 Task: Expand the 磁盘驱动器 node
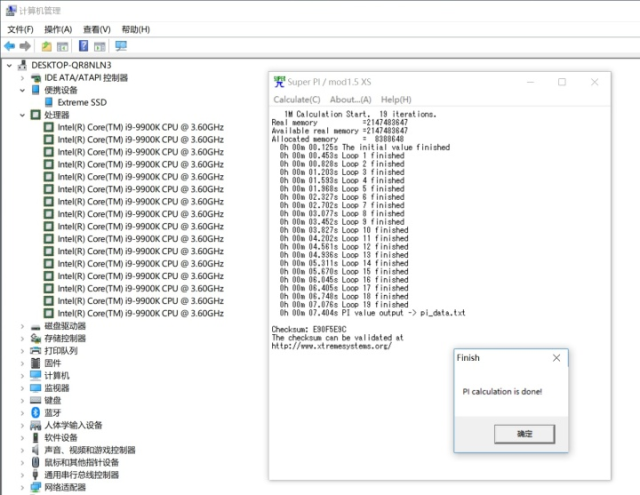point(22,326)
